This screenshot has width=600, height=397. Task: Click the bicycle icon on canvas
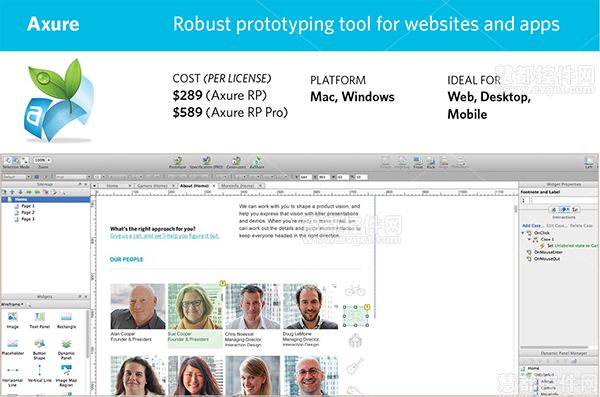pyautogui.click(x=355, y=291)
